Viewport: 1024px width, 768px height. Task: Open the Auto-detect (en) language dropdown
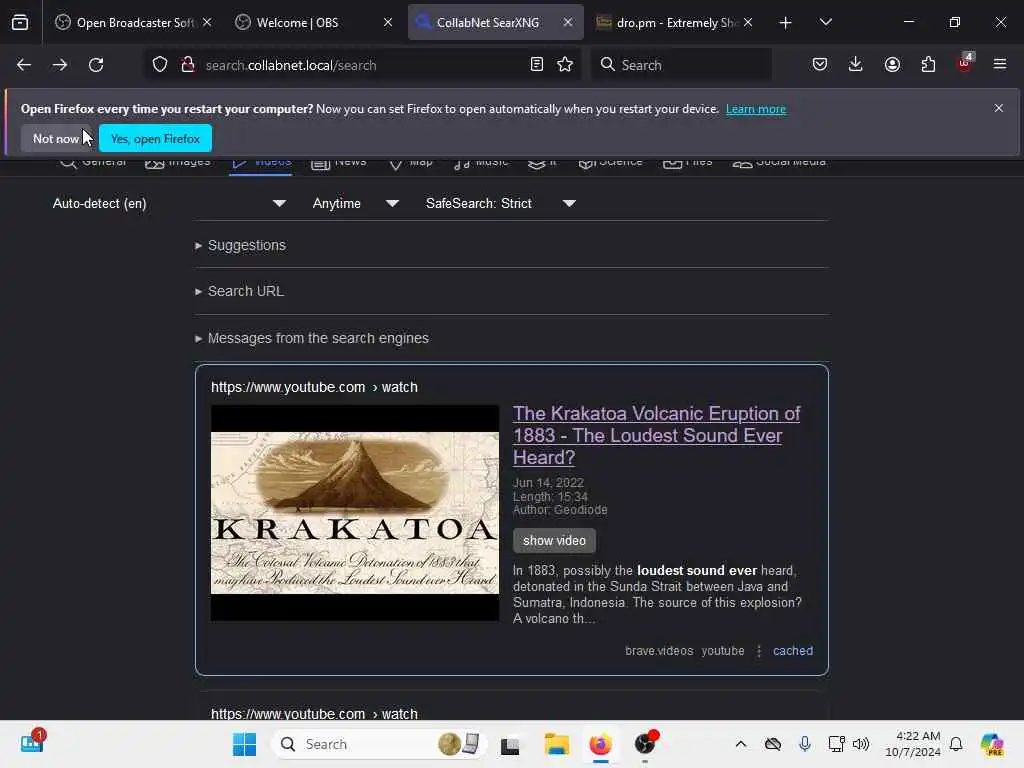click(x=169, y=203)
